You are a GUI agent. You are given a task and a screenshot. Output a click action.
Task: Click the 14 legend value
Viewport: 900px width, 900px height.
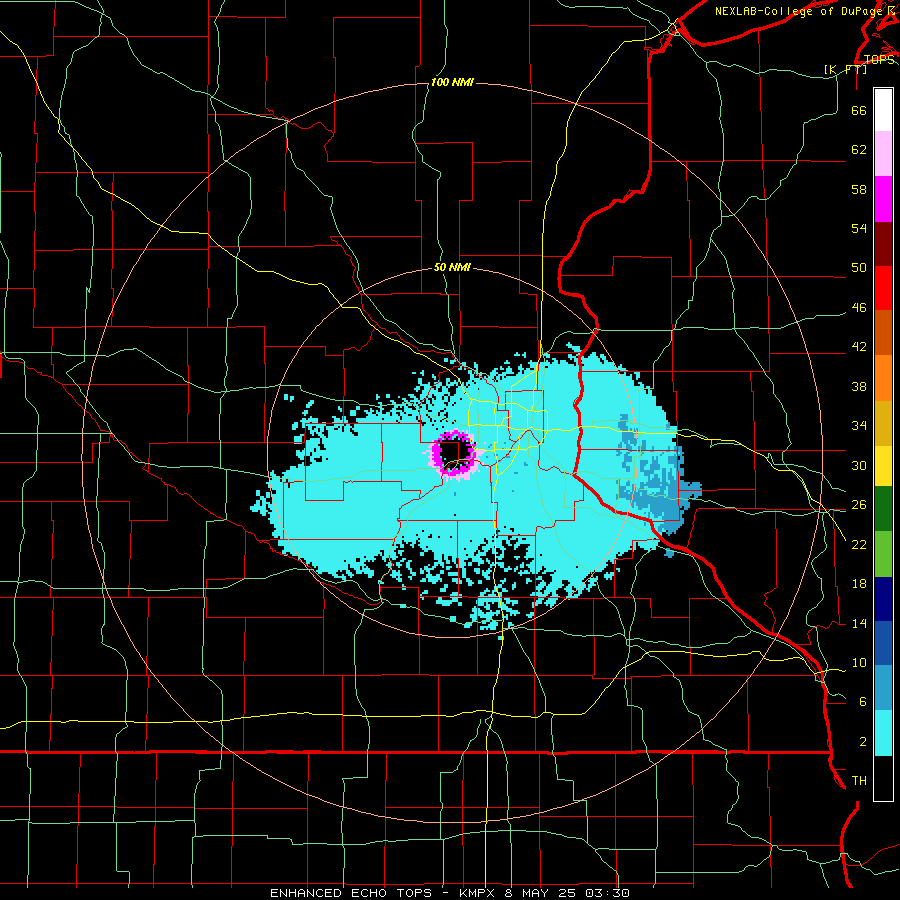[x=859, y=623]
